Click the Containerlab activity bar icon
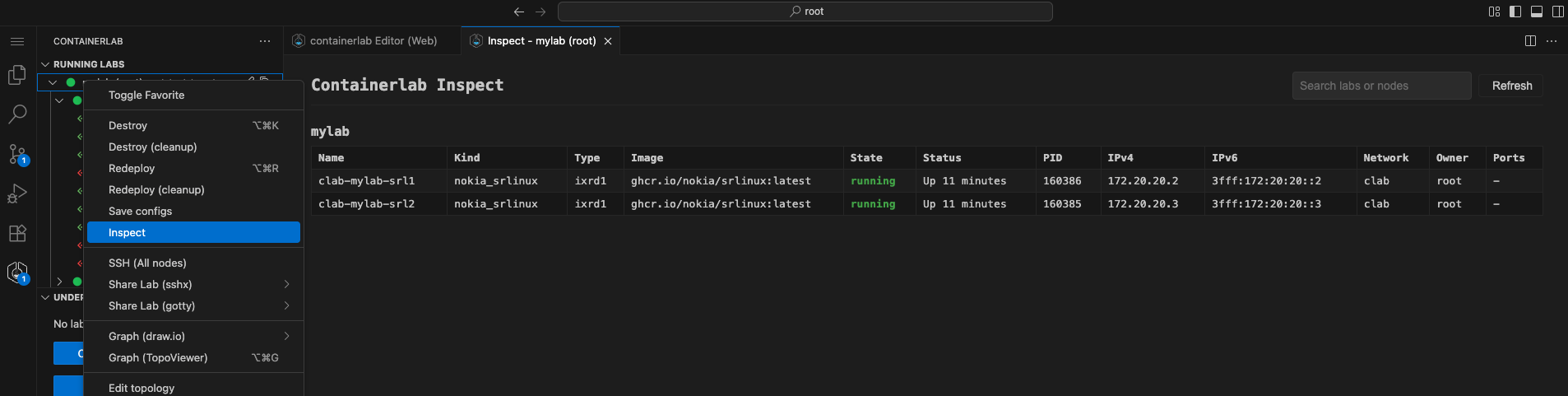Image resolution: width=1568 pixels, height=396 pixels. [17, 272]
